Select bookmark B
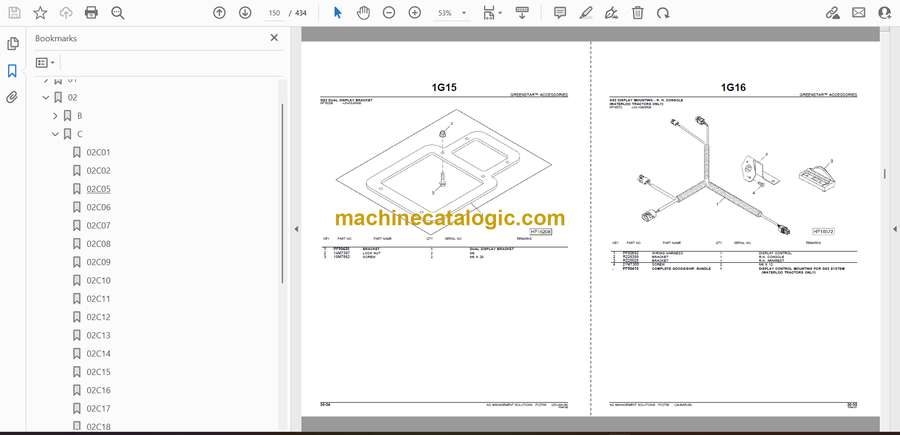 click(x=79, y=116)
